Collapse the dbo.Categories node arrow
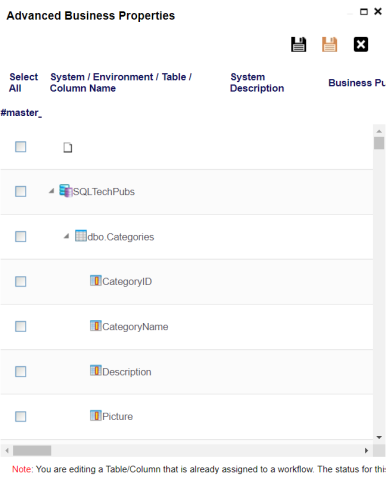The height and width of the screenshot is (483, 386). pos(66,236)
